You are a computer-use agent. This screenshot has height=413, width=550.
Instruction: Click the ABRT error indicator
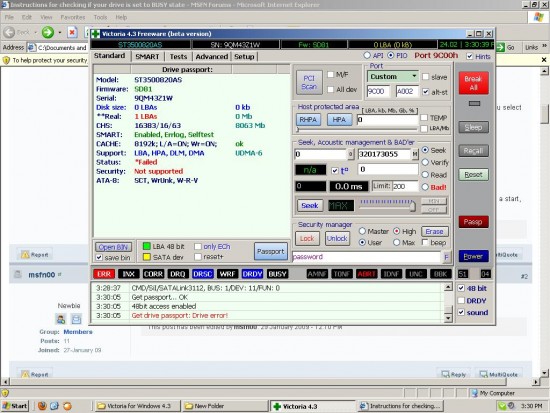(367, 274)
